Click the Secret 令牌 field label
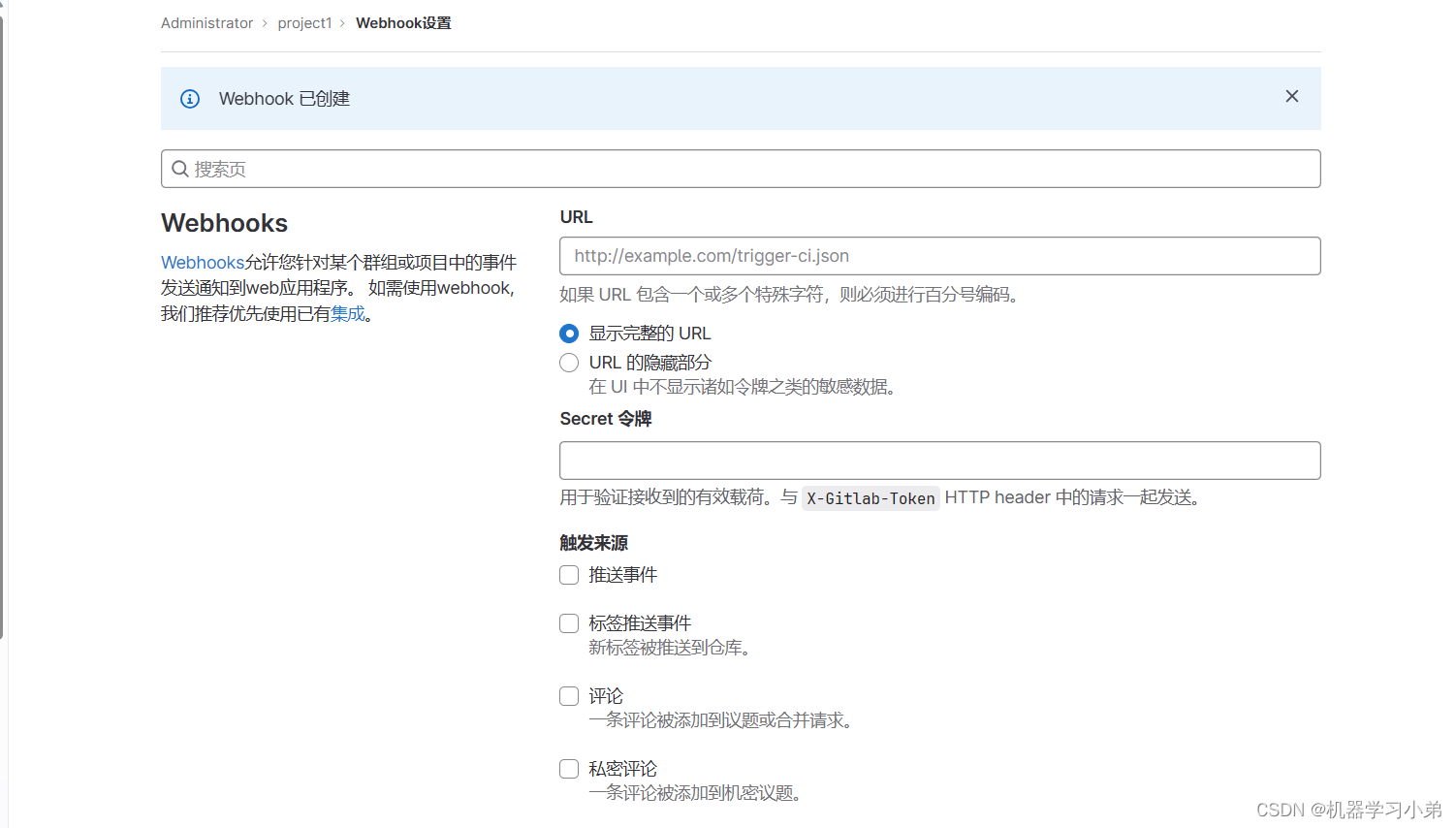 click(x=606, y=419)
